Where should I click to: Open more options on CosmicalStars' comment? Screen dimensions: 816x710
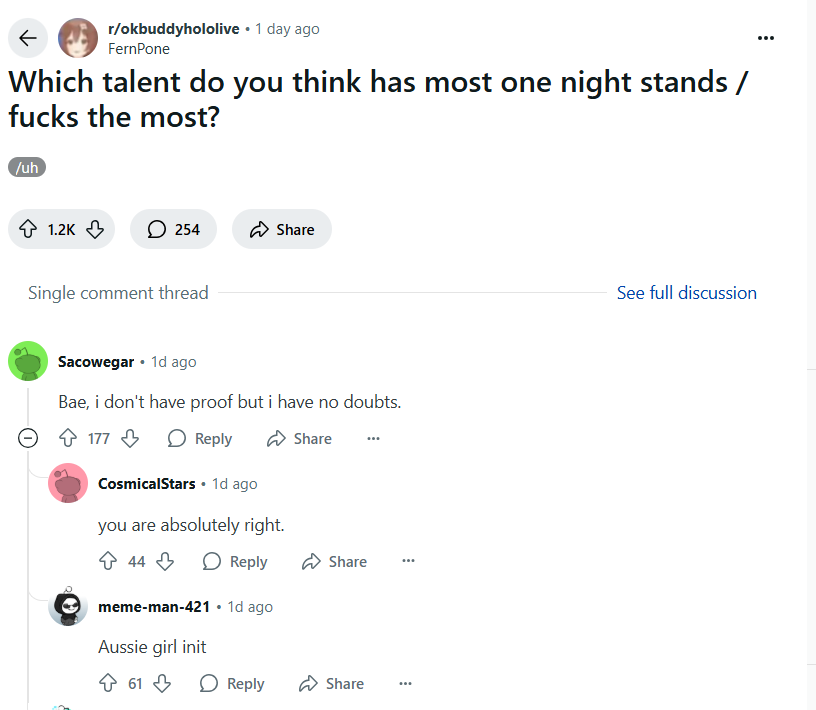[x=408, y=561]
